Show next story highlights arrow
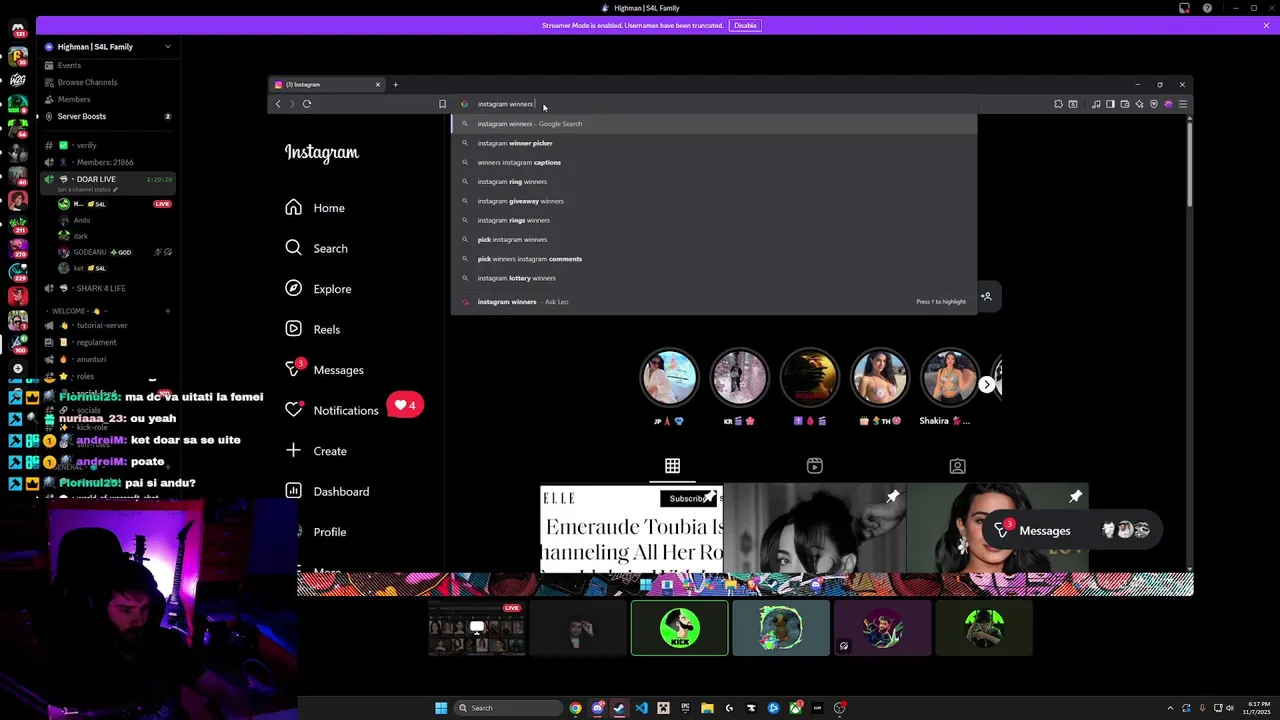1280x720 pixels. 986,384
